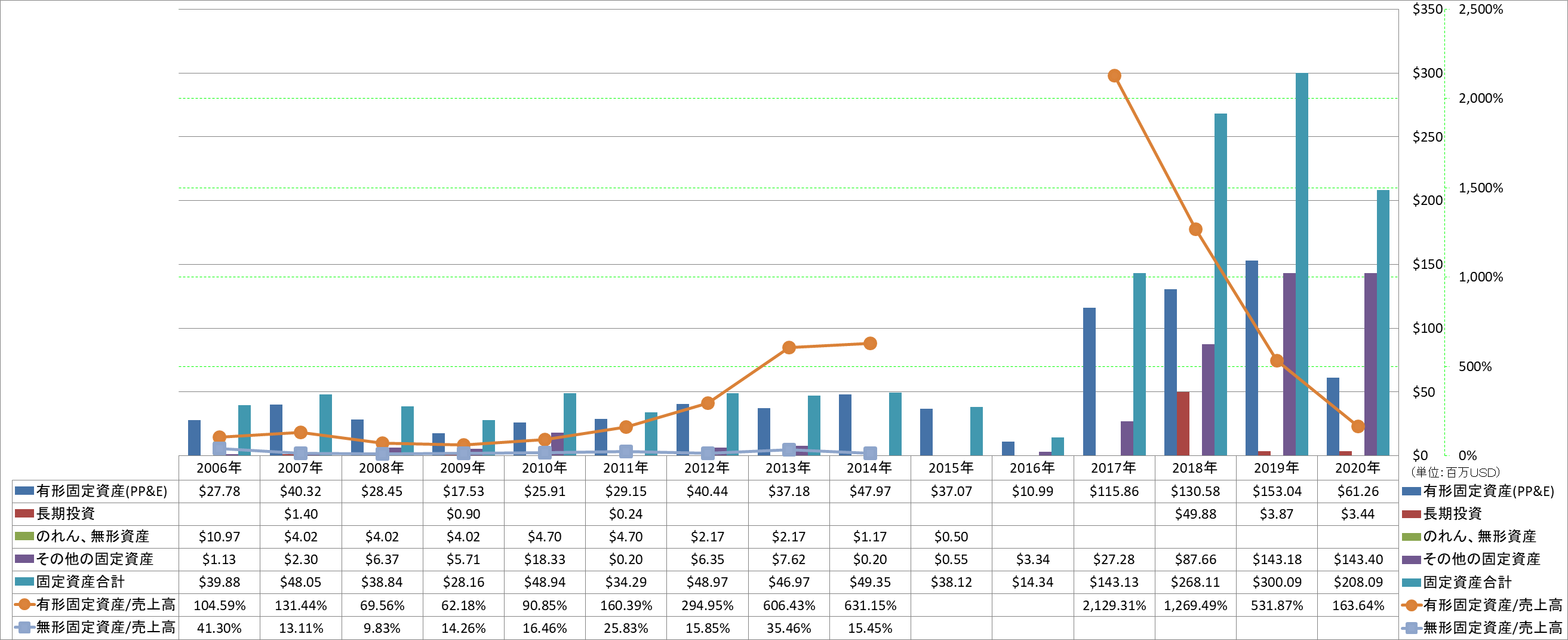Screen dimensions: 1568x640
Task: Click the 2015年 column header
Action: click(951, 468)
